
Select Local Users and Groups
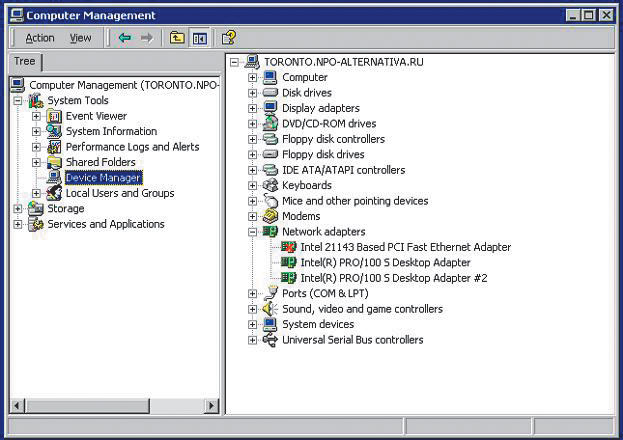point(119,193)
